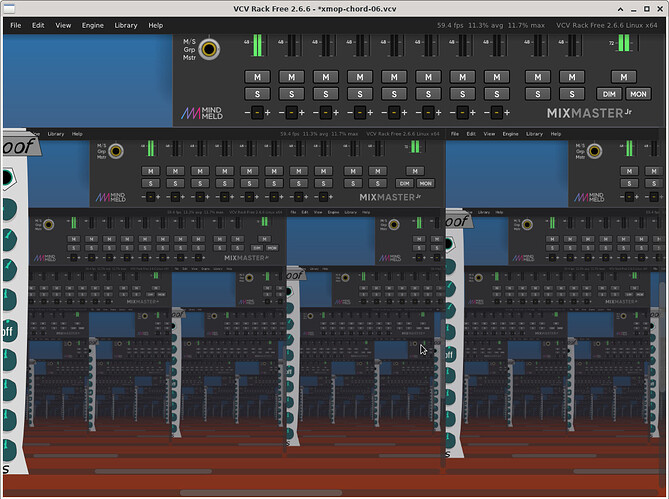Click the minus group selector of track one
This screenshot has height=499, width=669.
point(247,113)
